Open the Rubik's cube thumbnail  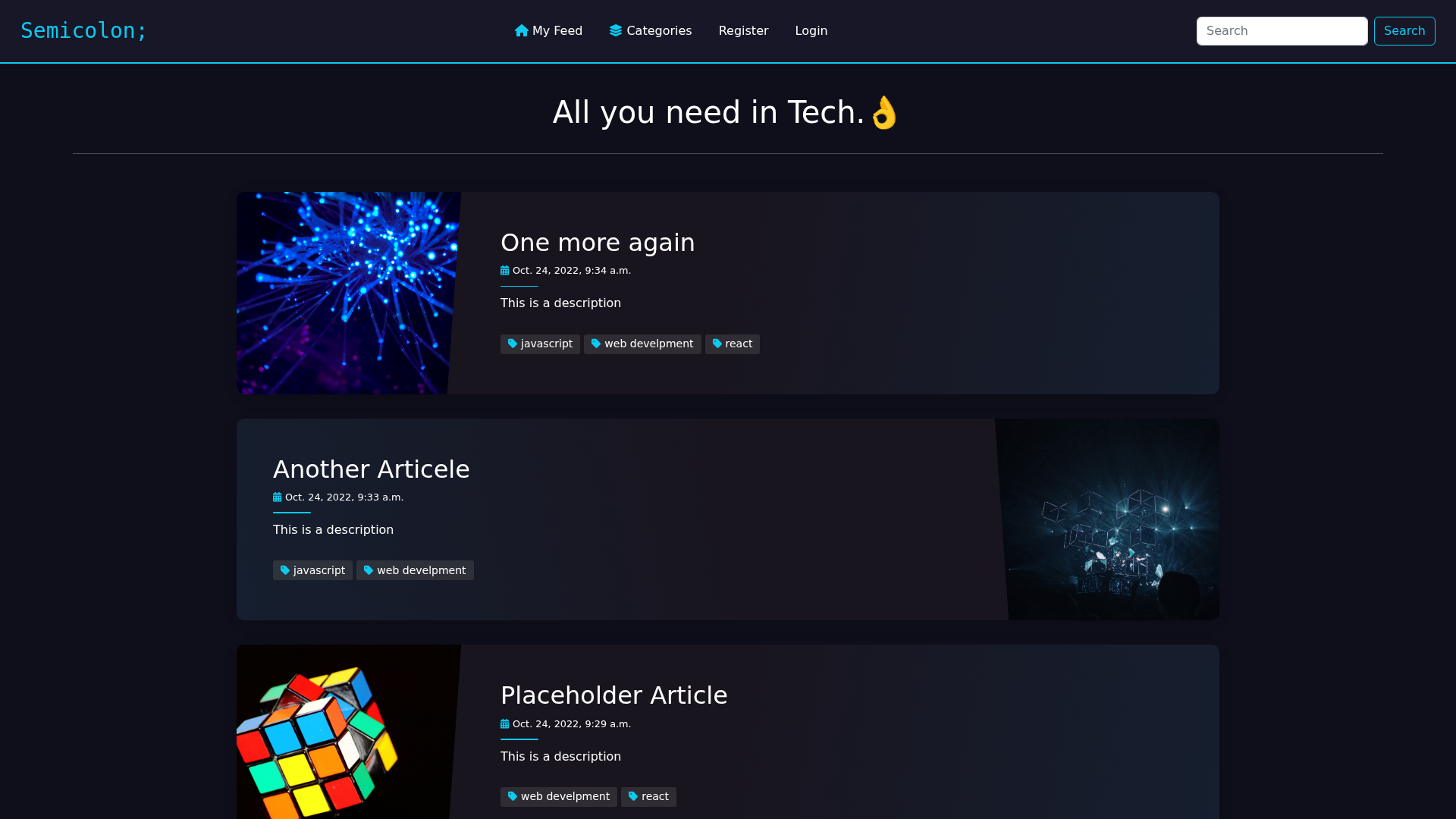coord(347,732)
